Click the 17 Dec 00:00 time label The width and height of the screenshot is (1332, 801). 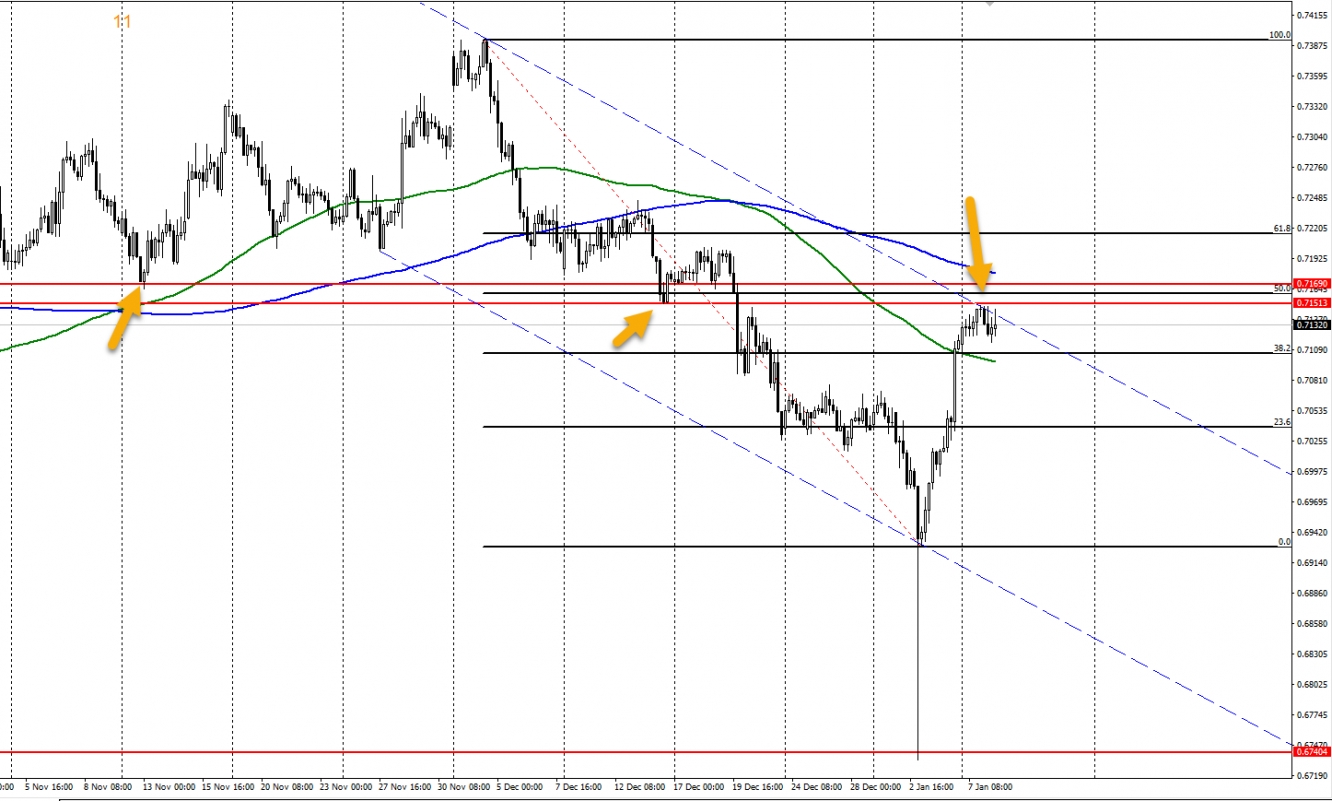[x=697, y=788]
